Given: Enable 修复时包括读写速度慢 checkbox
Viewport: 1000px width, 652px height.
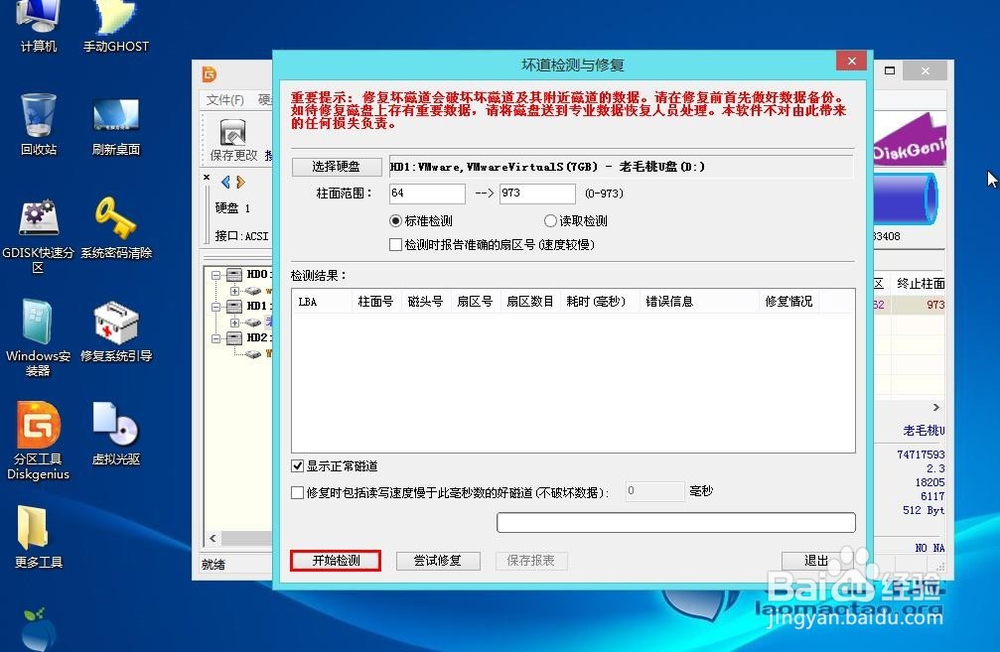Looking at the screenshot, I should tap(297, 493).
